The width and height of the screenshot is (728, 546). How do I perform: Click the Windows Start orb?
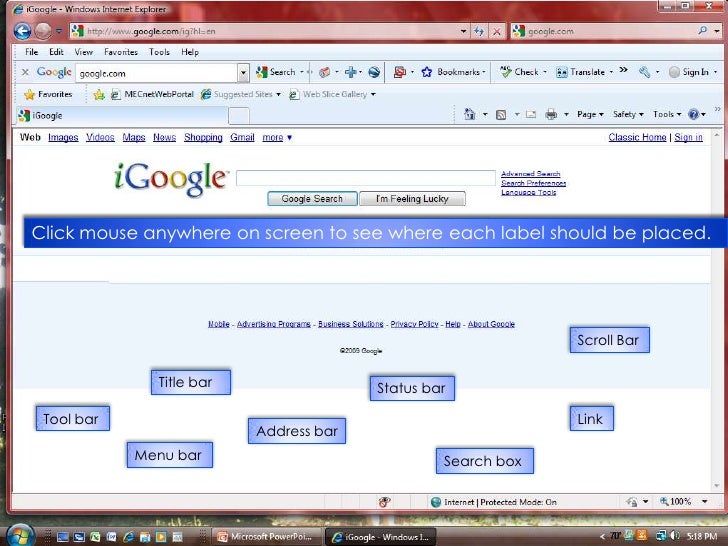(x=19, y=535)
